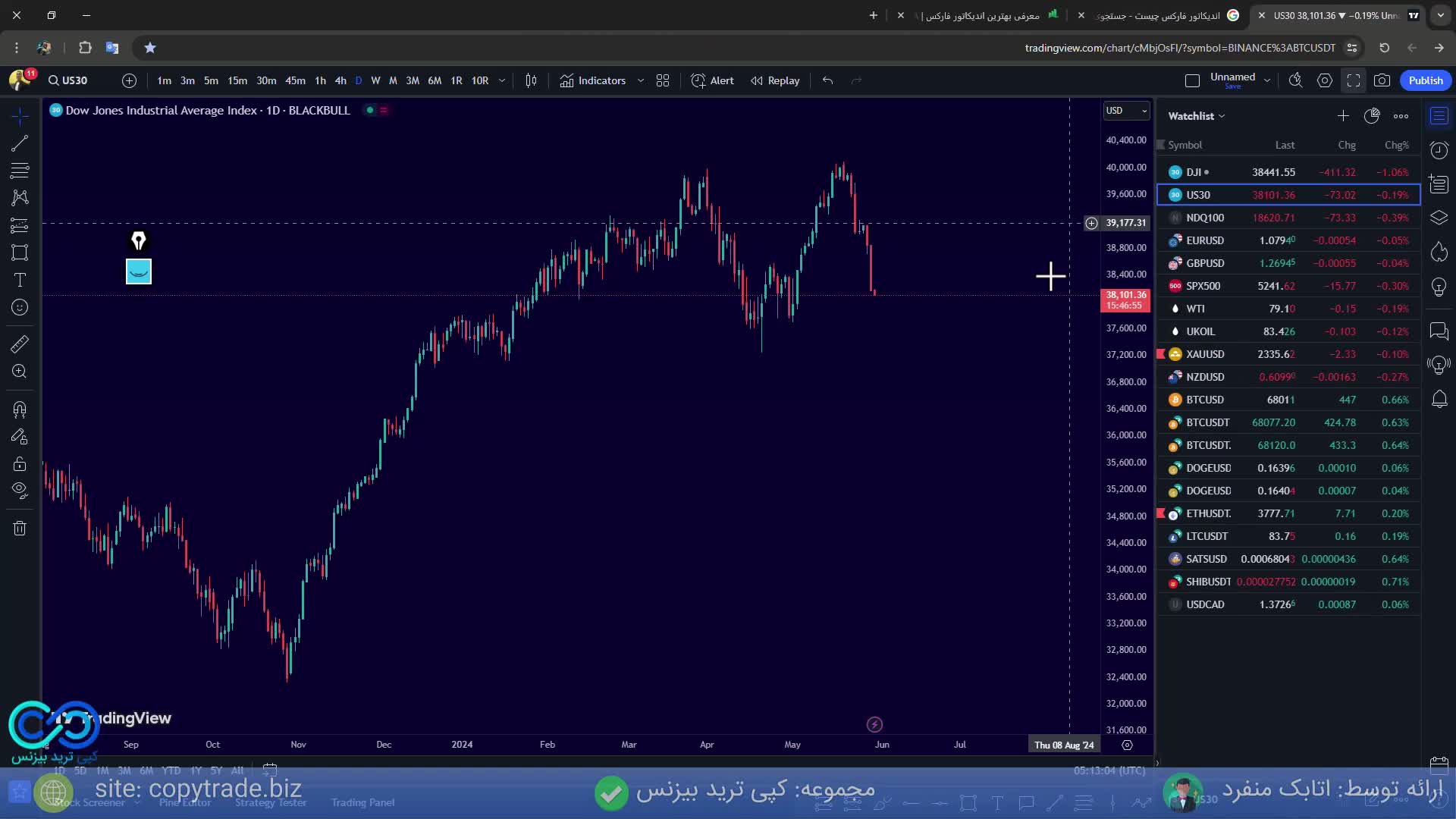1456x819 pixels.
Task: Select the Text tool in left toolbar
Action: pyautogui.click(x=20, y=280)
